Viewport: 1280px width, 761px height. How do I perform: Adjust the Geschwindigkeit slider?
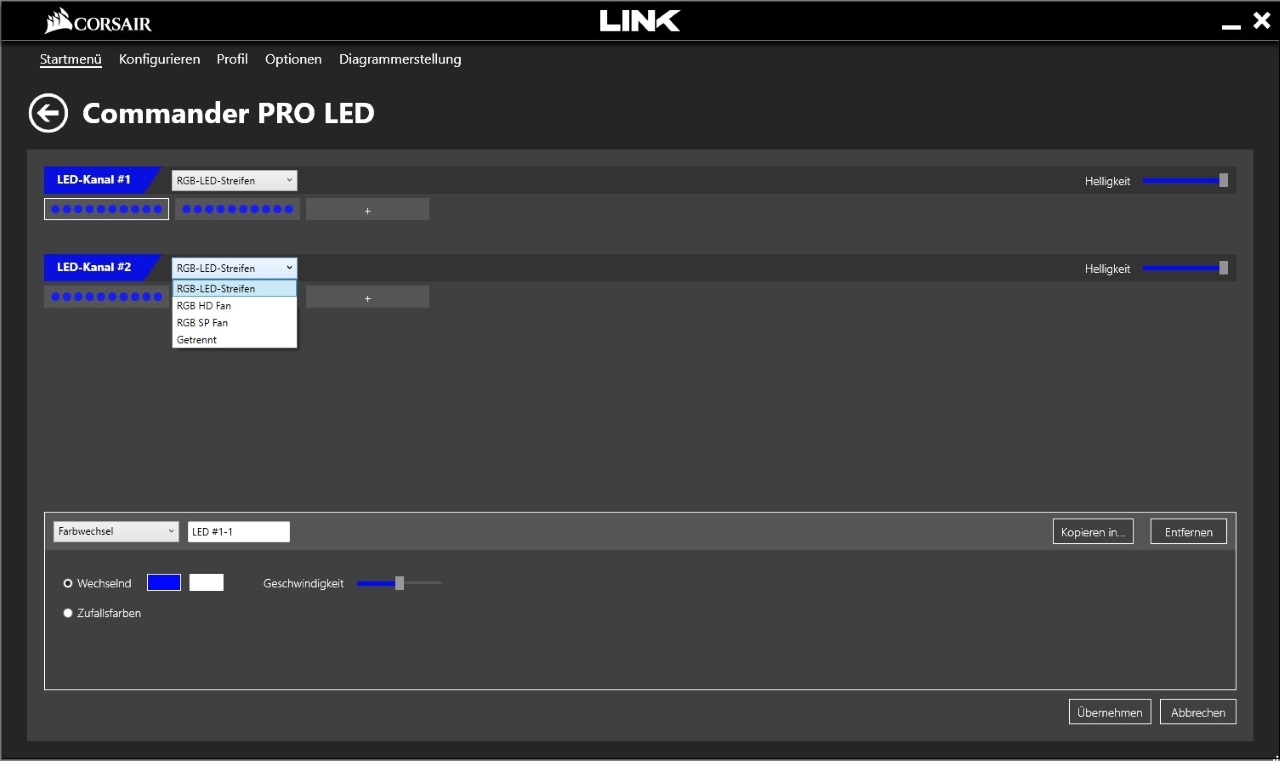(x=399, y=583)
